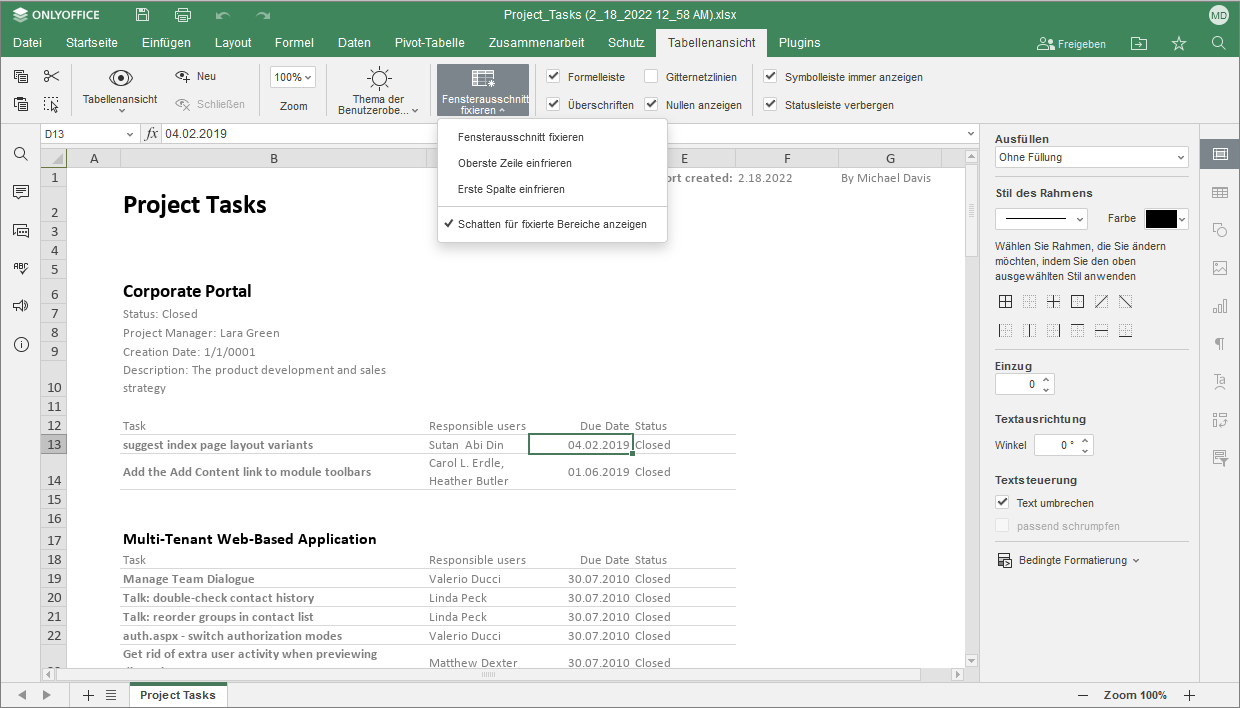
Task: Click the add sheet plus button
Action: tap(88, 695)
